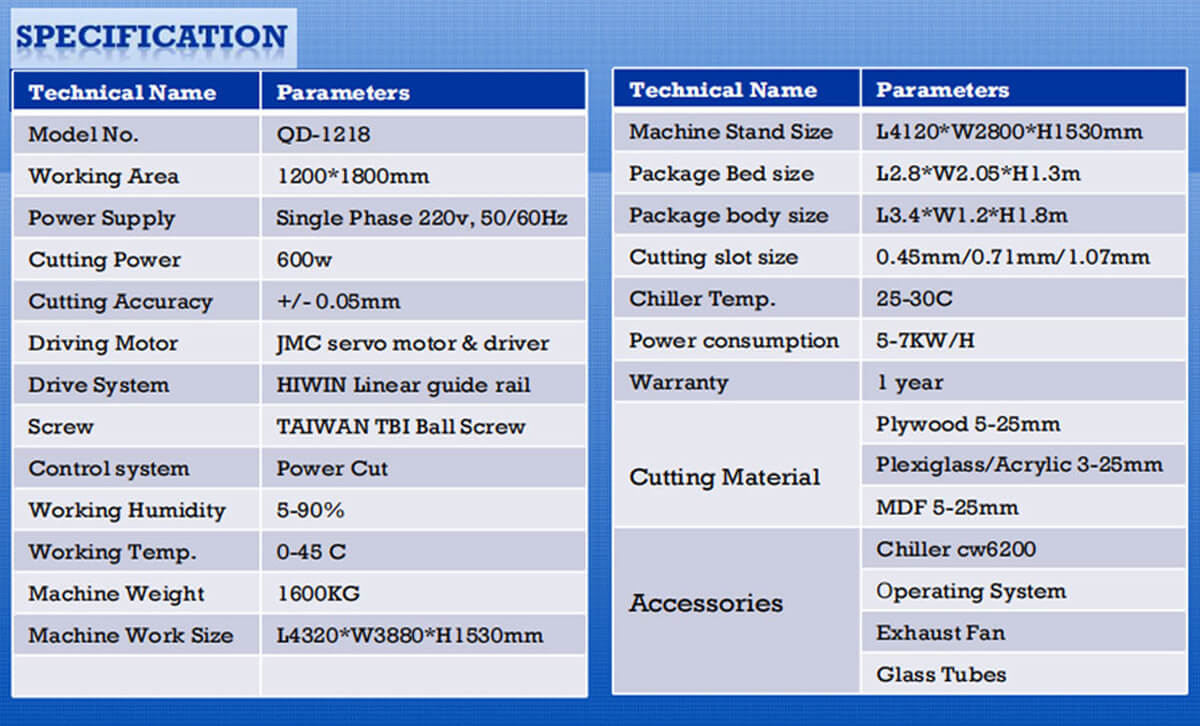Select the Chiller Temp. row label
This screenshot has width=1200, height=726.
coord(702,299)
